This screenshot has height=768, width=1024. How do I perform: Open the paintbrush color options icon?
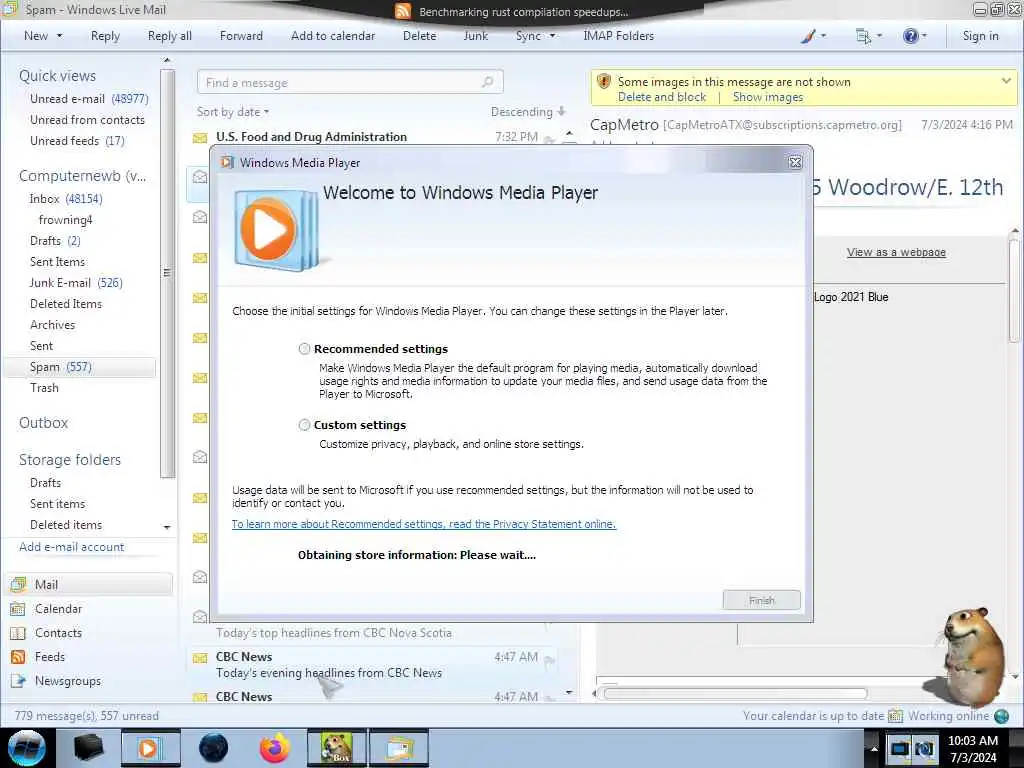click(x=808, y=36)
